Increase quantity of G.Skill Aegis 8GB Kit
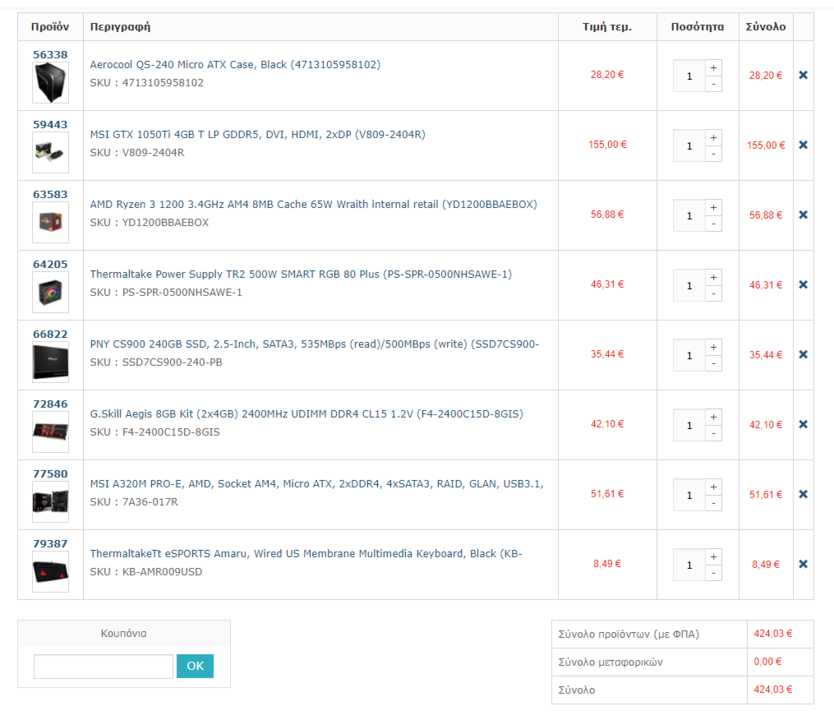The height and width of the screenshot is (720, 834). click(x=713, y=417)
